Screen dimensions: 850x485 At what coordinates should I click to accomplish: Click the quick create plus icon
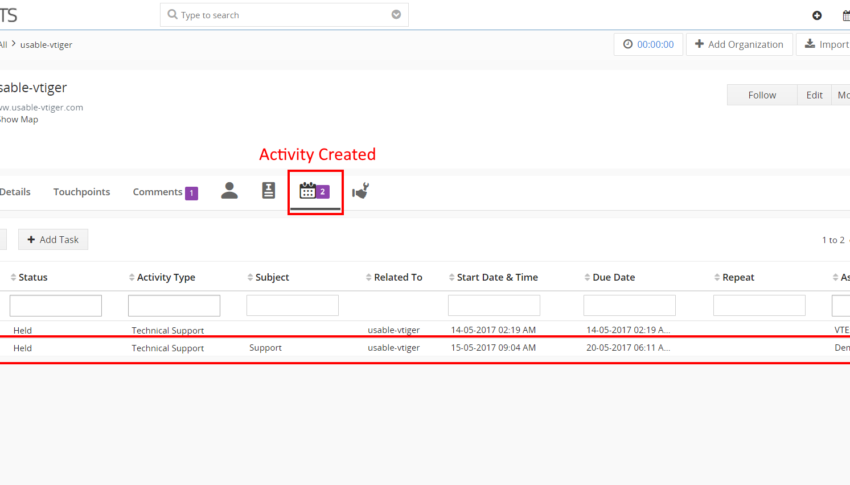(817, 15)
